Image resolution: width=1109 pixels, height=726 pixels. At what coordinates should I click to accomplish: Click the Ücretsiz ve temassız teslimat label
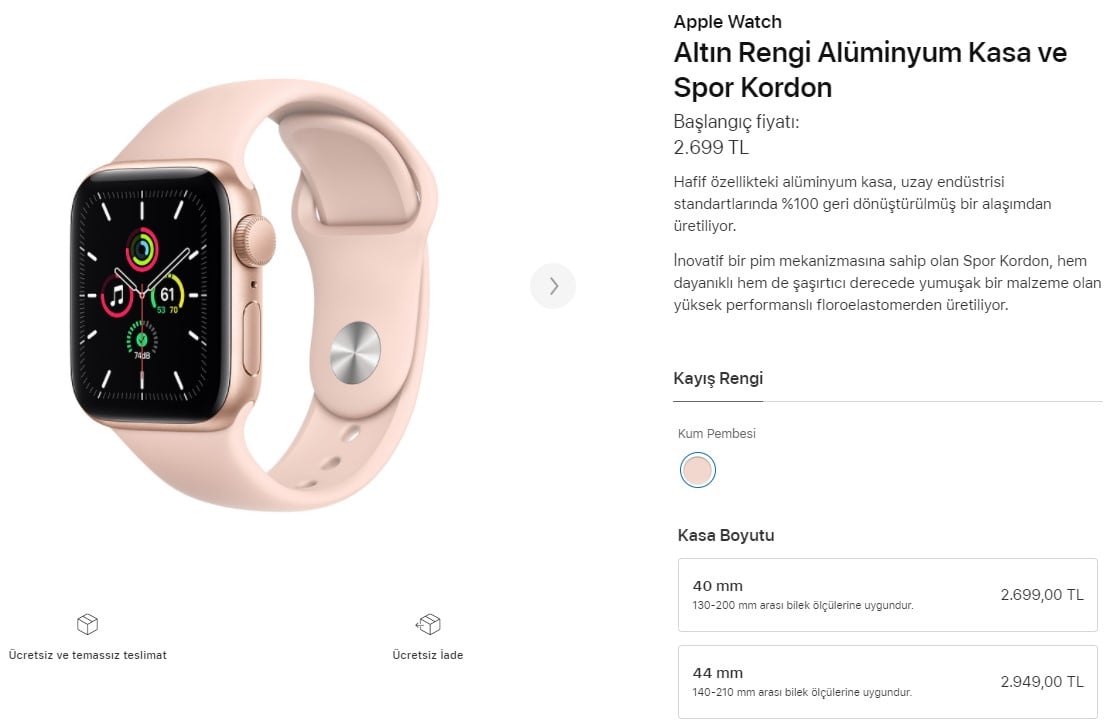pos(88,655)
